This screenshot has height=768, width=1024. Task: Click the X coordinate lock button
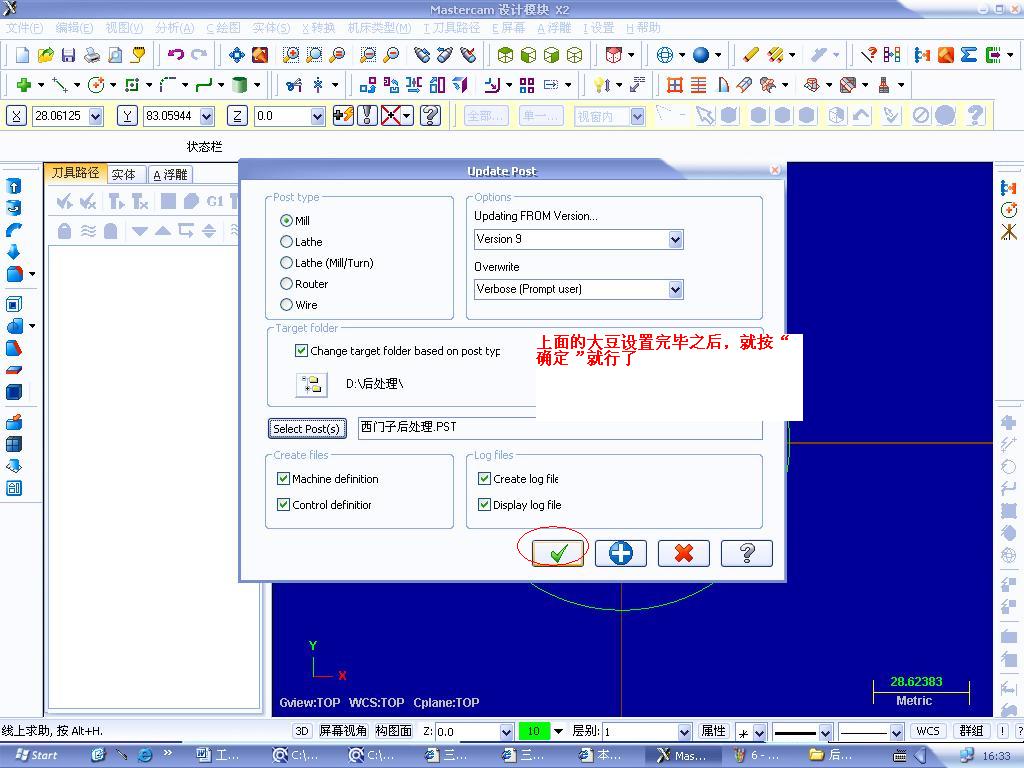(x=16, y=116)
